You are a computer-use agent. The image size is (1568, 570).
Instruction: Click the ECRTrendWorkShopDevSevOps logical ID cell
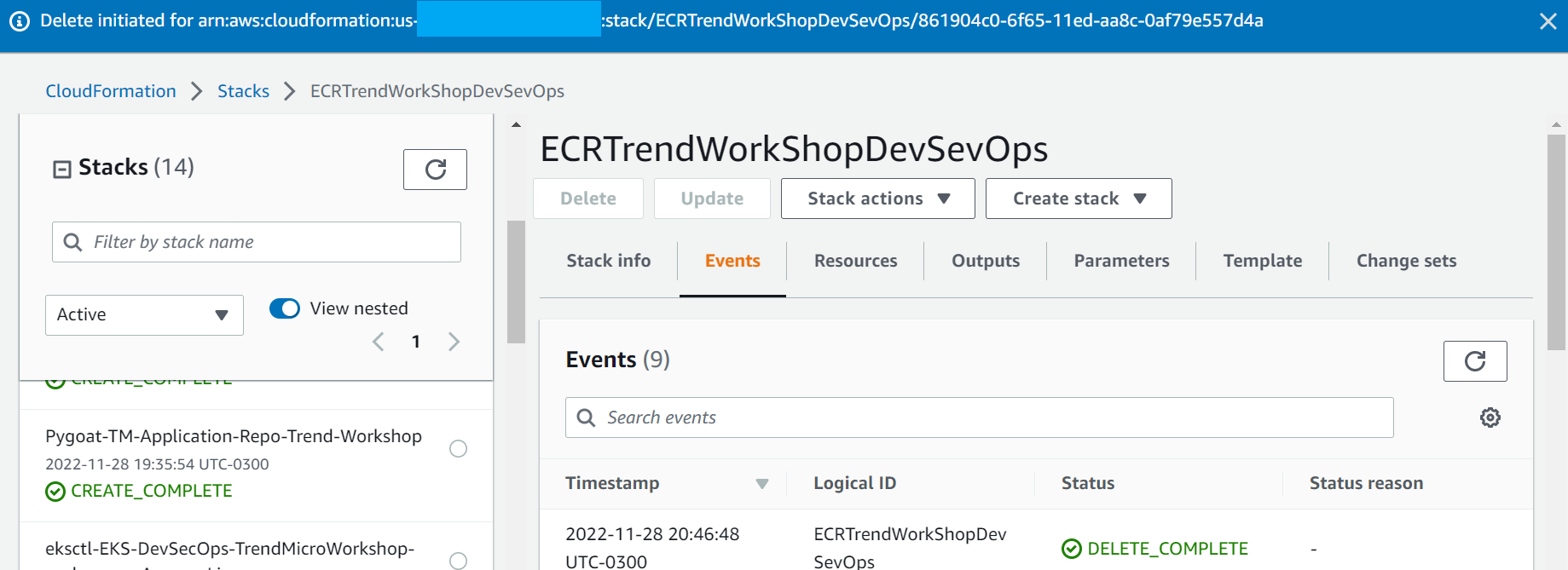point(910,548)
